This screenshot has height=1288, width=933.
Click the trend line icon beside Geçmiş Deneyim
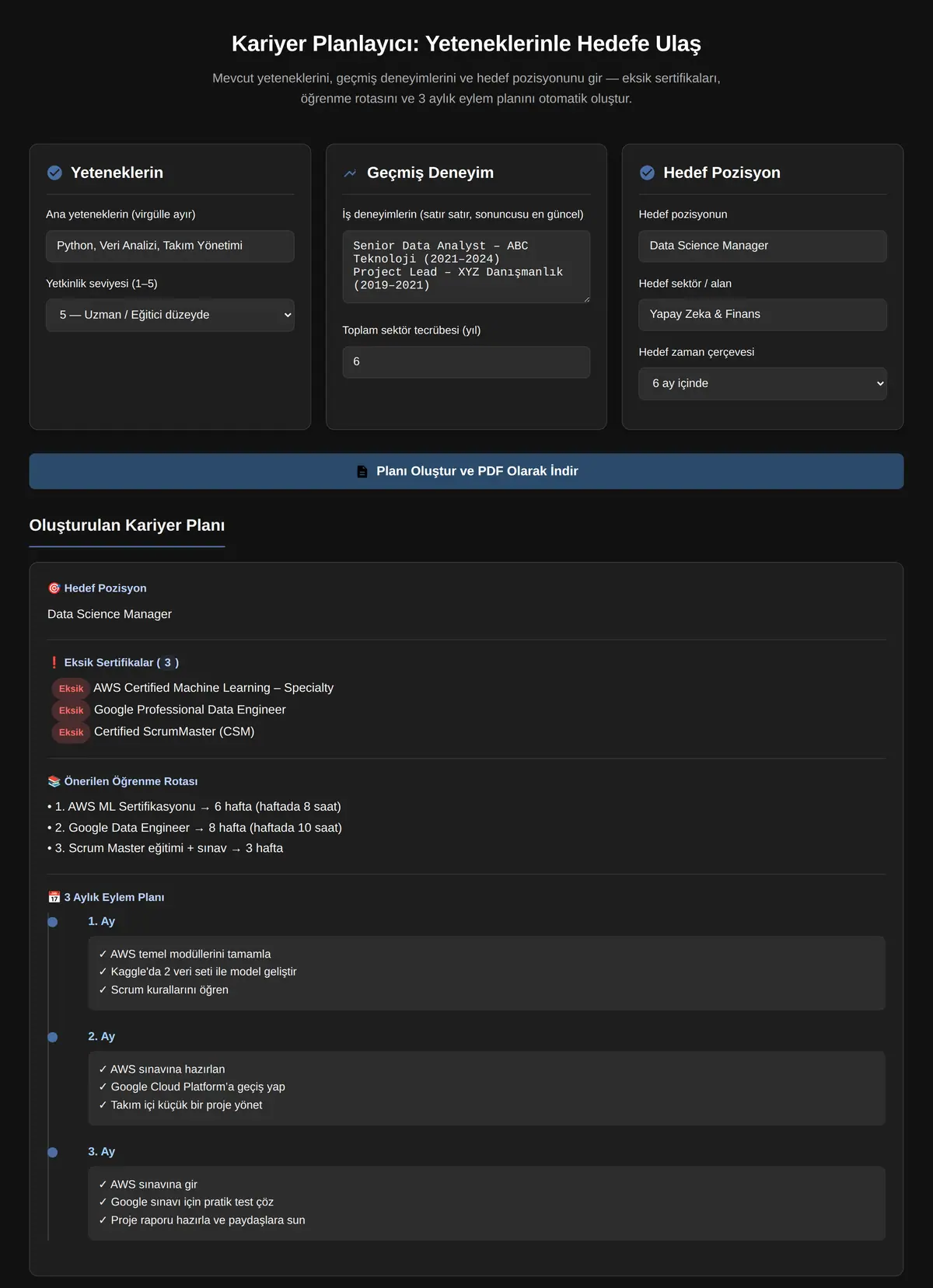pyautogui.click(x=351, y=173)
